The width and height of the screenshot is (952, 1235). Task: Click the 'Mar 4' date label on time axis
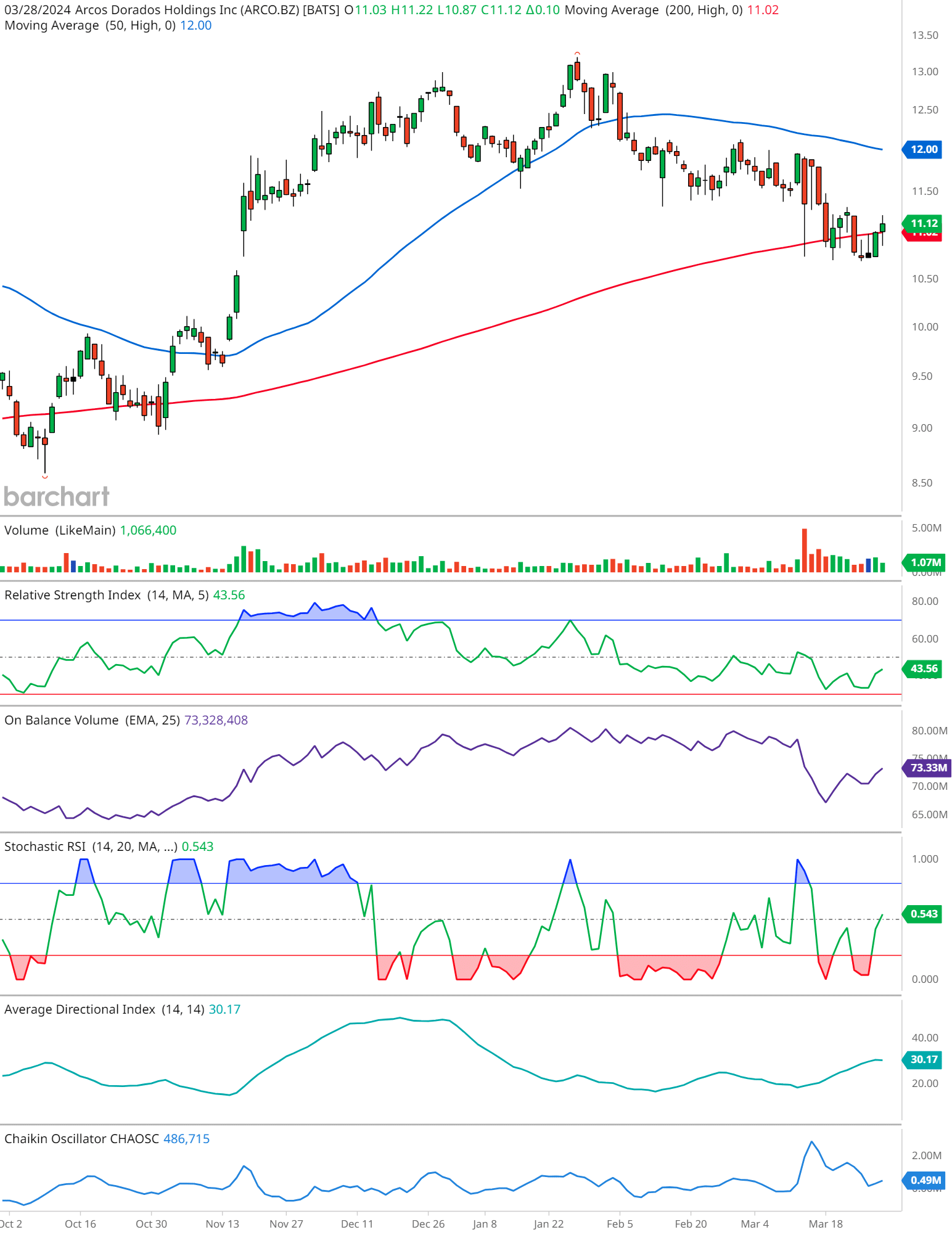755,1224
